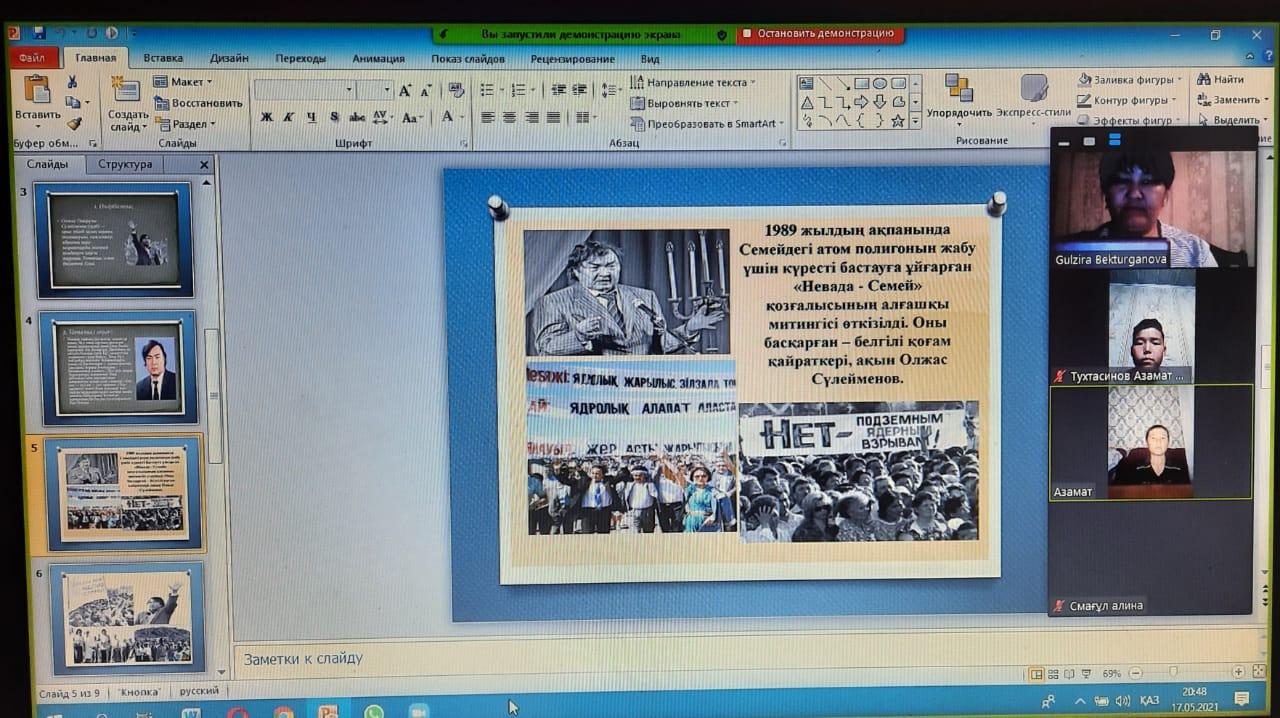Click Остановить демонстрацию button

[820, 33]
